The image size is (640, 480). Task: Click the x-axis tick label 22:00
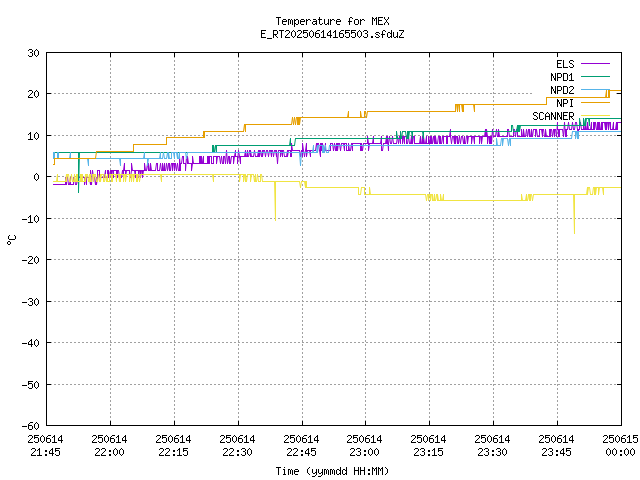point(109,452)
